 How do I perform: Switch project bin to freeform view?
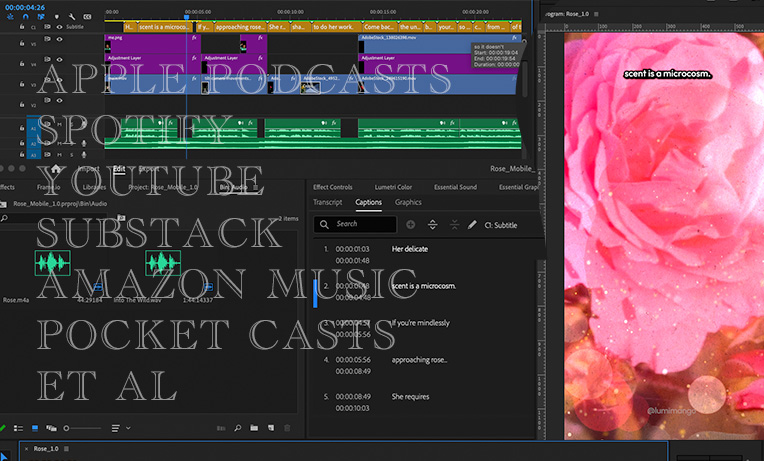(x=51, y=428)
